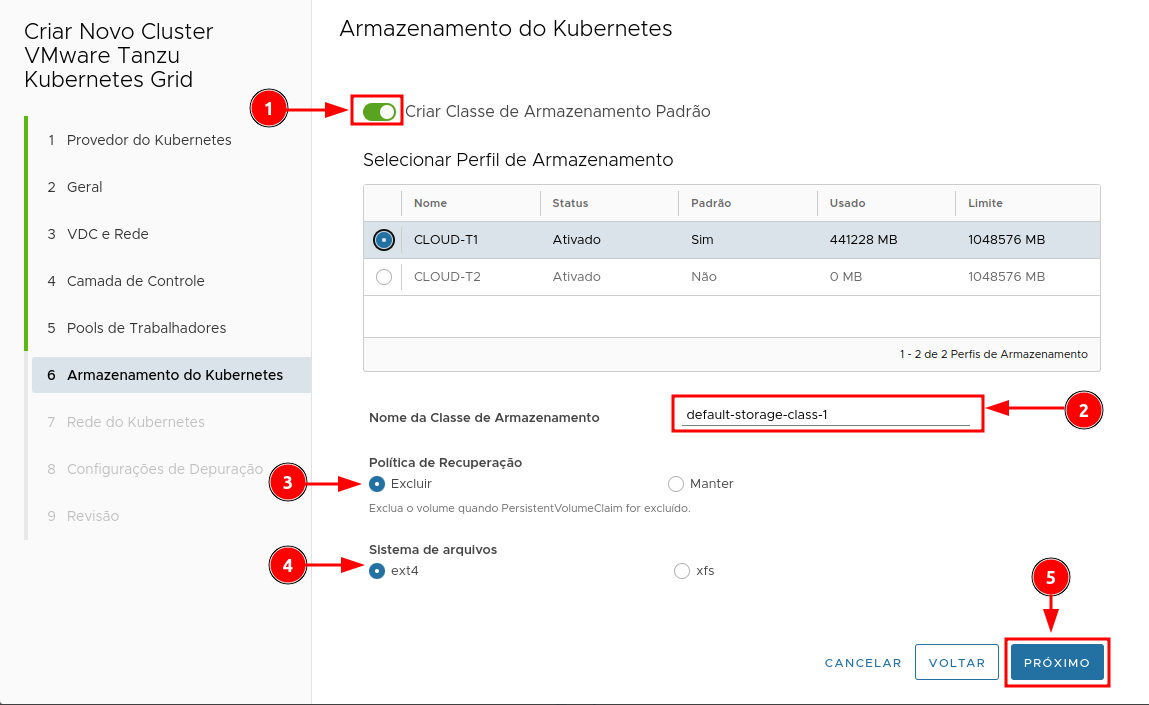Click the storage profiles count footer text

coord(994,354)
